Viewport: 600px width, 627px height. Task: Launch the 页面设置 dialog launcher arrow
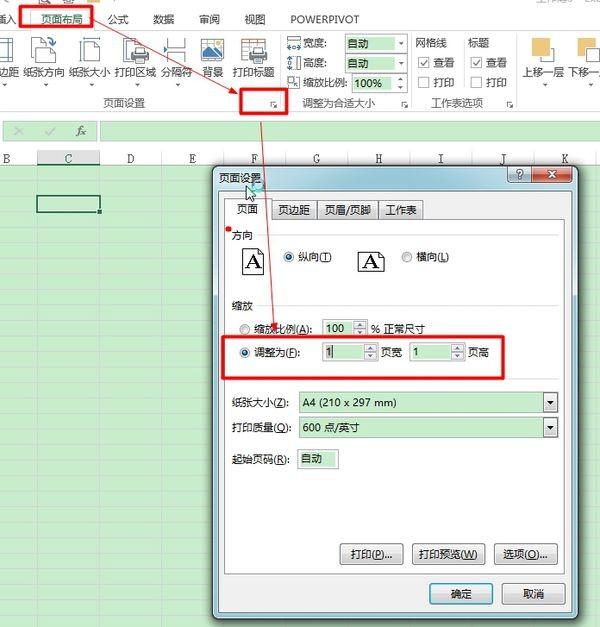tap(274, 105)
